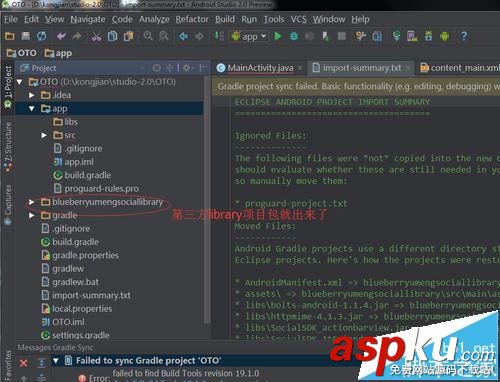The image size is (500, 382).
Task: Click the Paste toolbar icon
Action: pyautogui.click(x=128, y=36)
